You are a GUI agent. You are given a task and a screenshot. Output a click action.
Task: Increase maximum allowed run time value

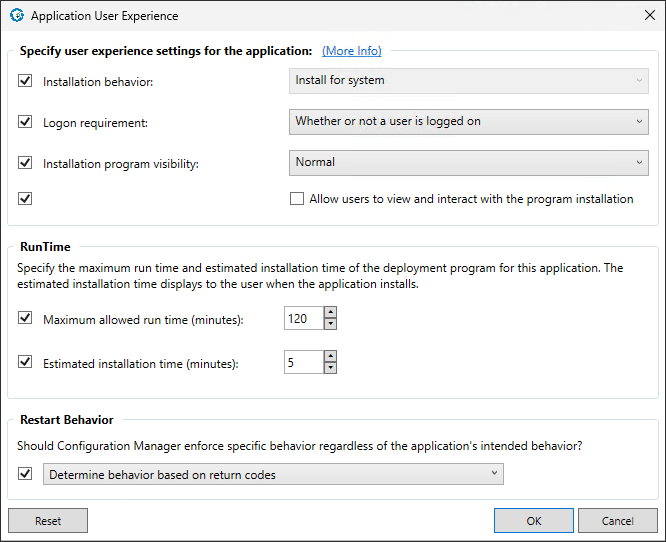tap(331, 313)
